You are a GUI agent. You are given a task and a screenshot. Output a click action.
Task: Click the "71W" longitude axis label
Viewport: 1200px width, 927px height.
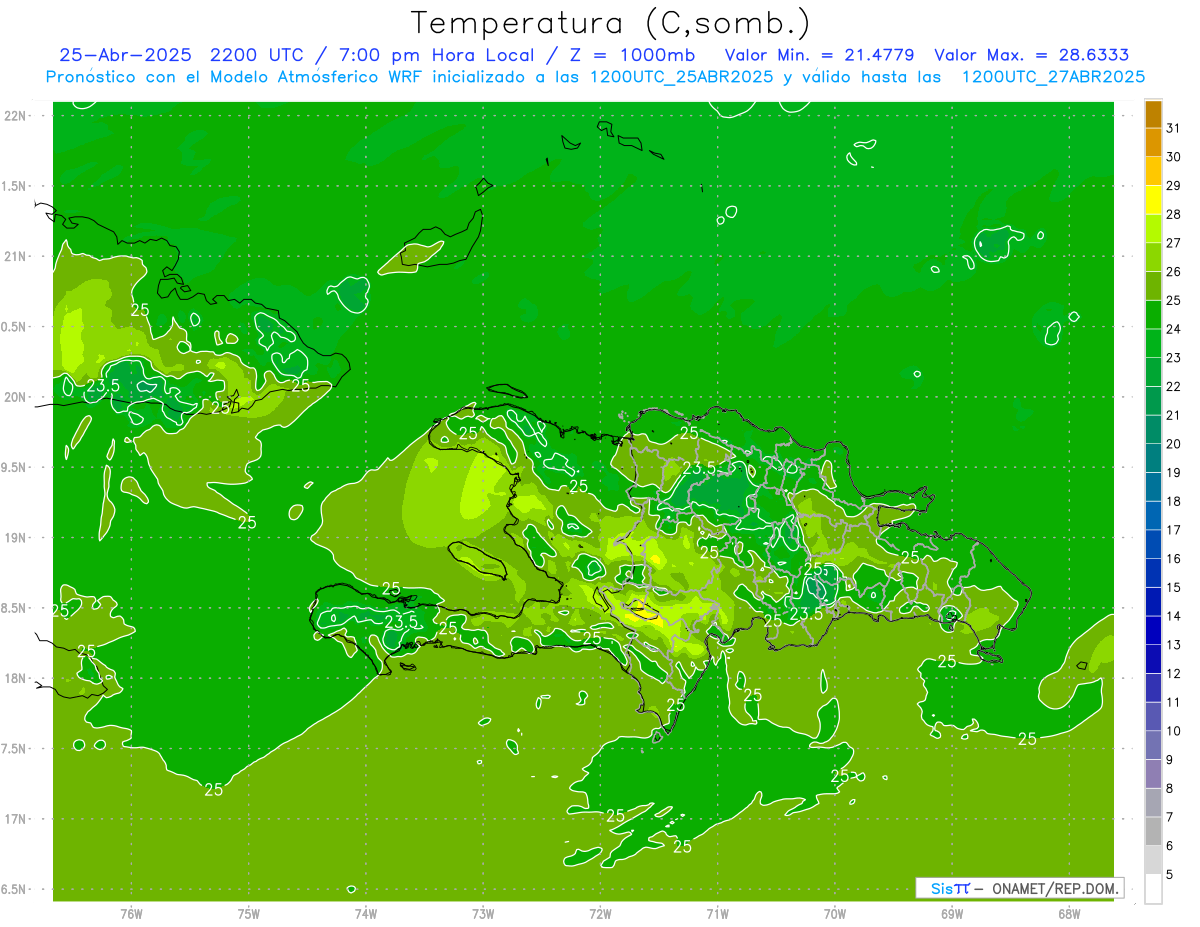tap(717, 914)
